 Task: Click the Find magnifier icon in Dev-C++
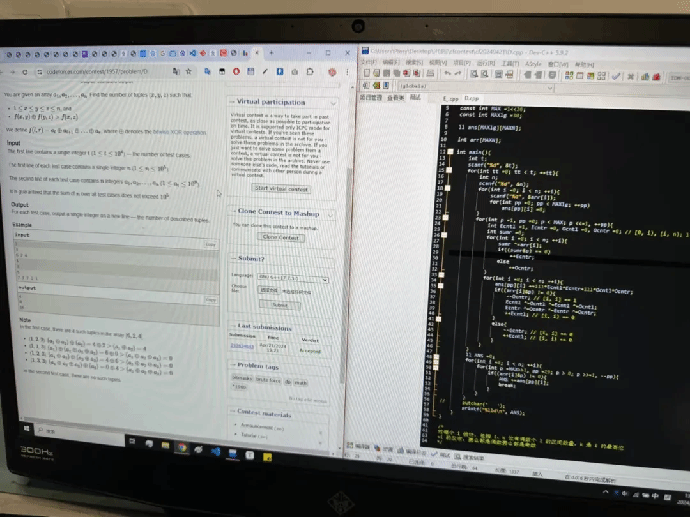coord(474,74)
